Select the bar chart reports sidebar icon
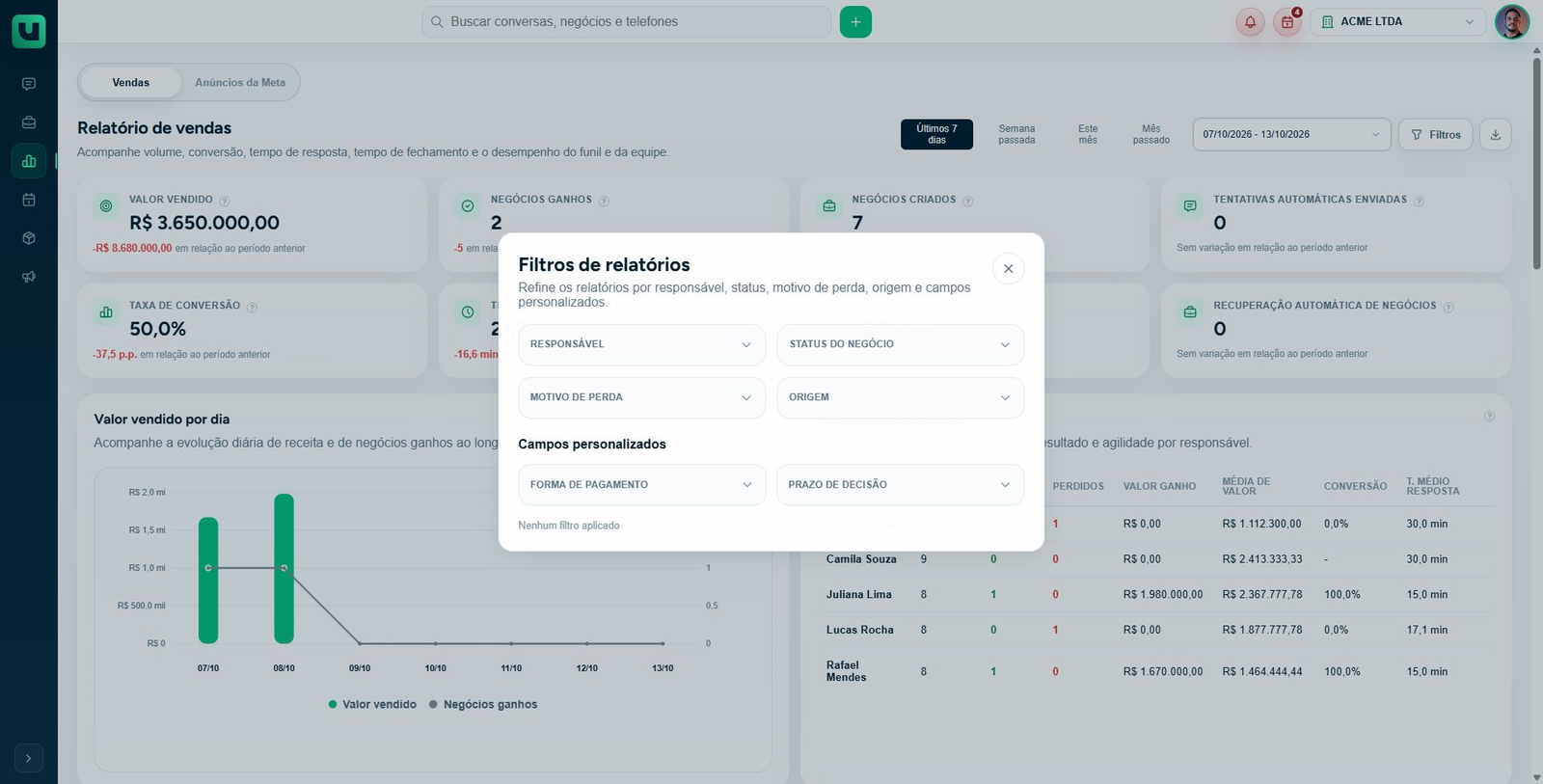Screen dimensions: 1543x784 tap(29, 161)
